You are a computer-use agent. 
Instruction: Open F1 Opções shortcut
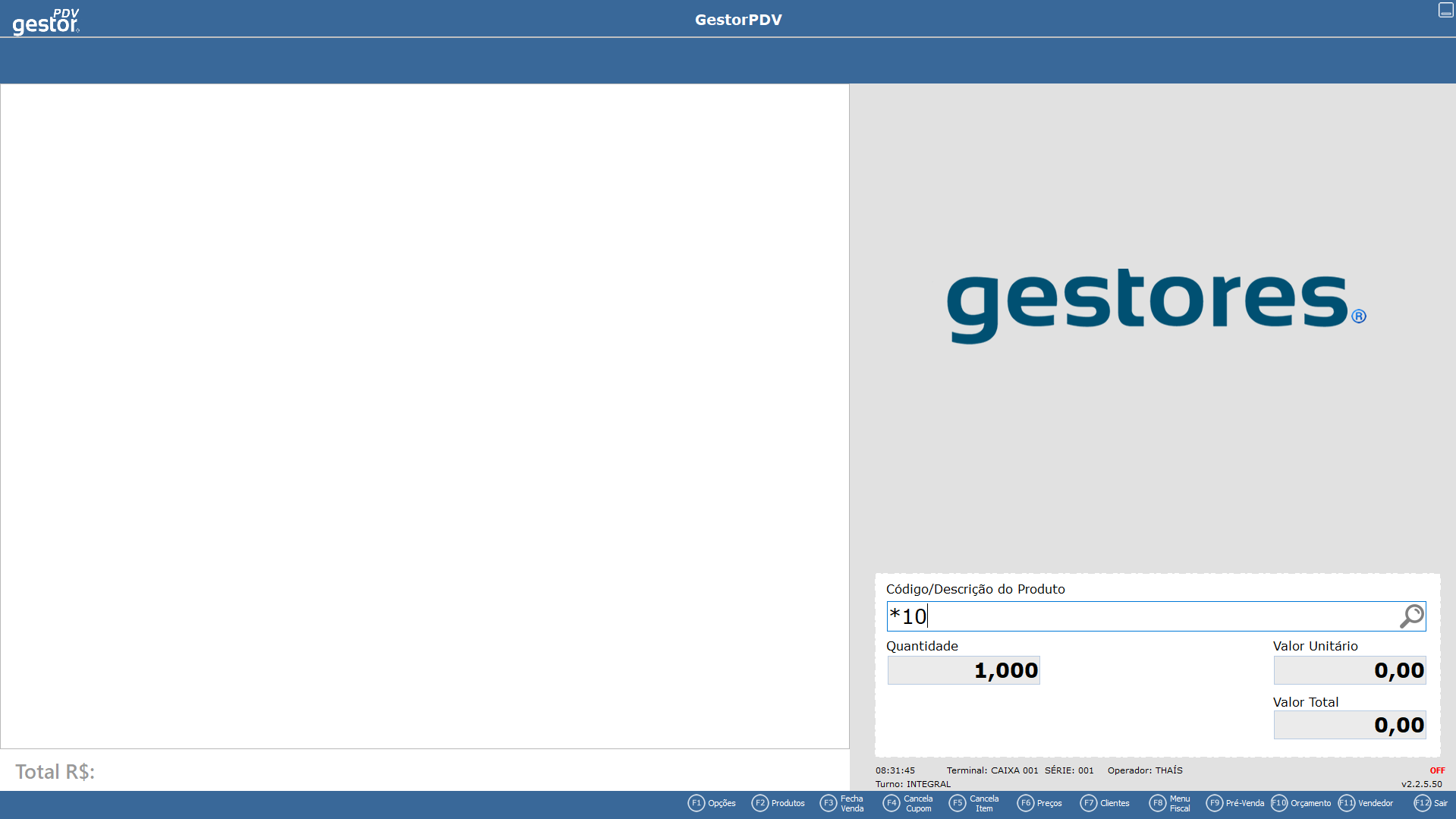pyautogui.click(x=712, y=803)
